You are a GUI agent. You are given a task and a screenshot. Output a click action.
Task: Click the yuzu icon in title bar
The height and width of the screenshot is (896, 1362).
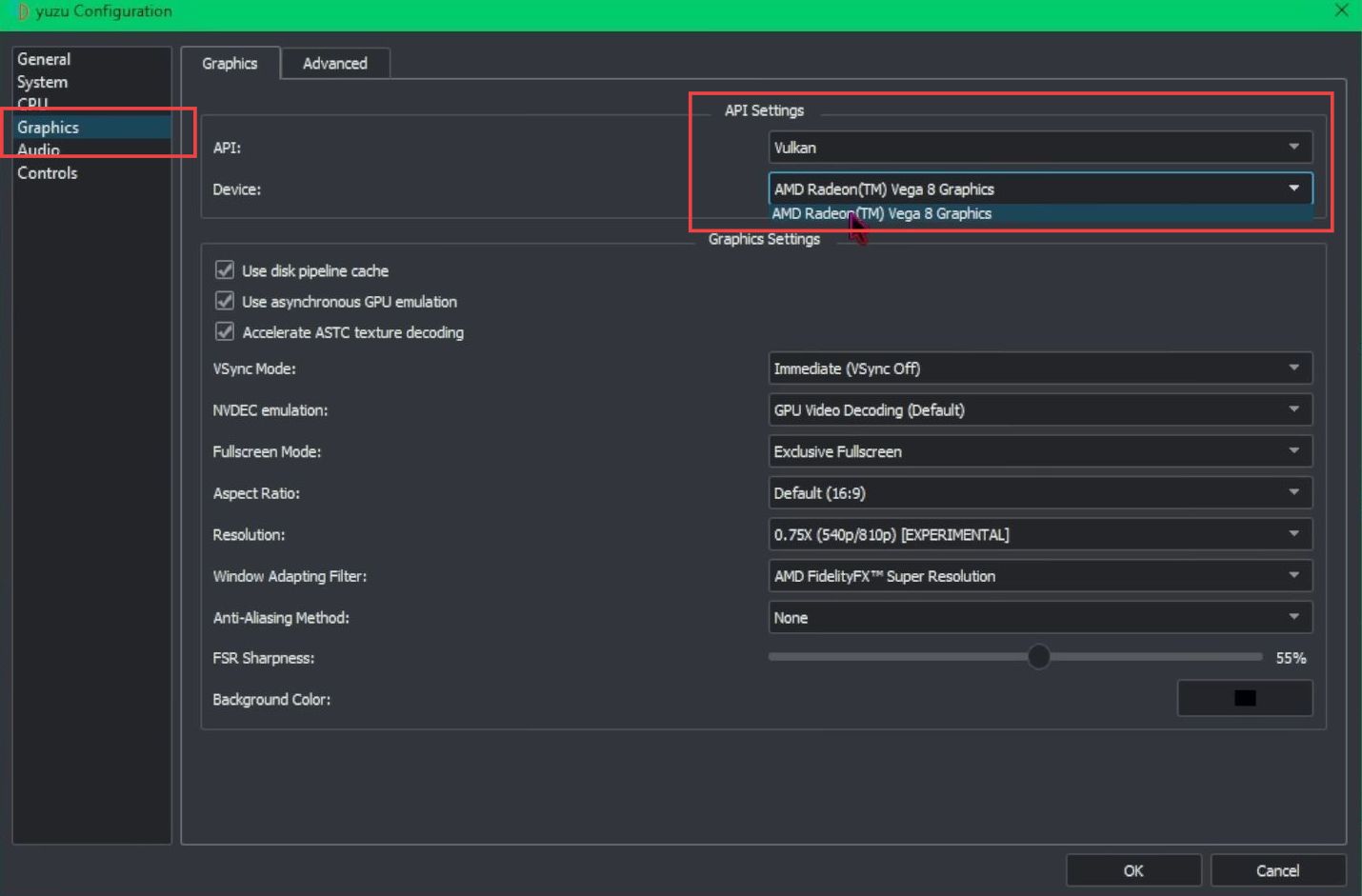[x=23, y=11]
